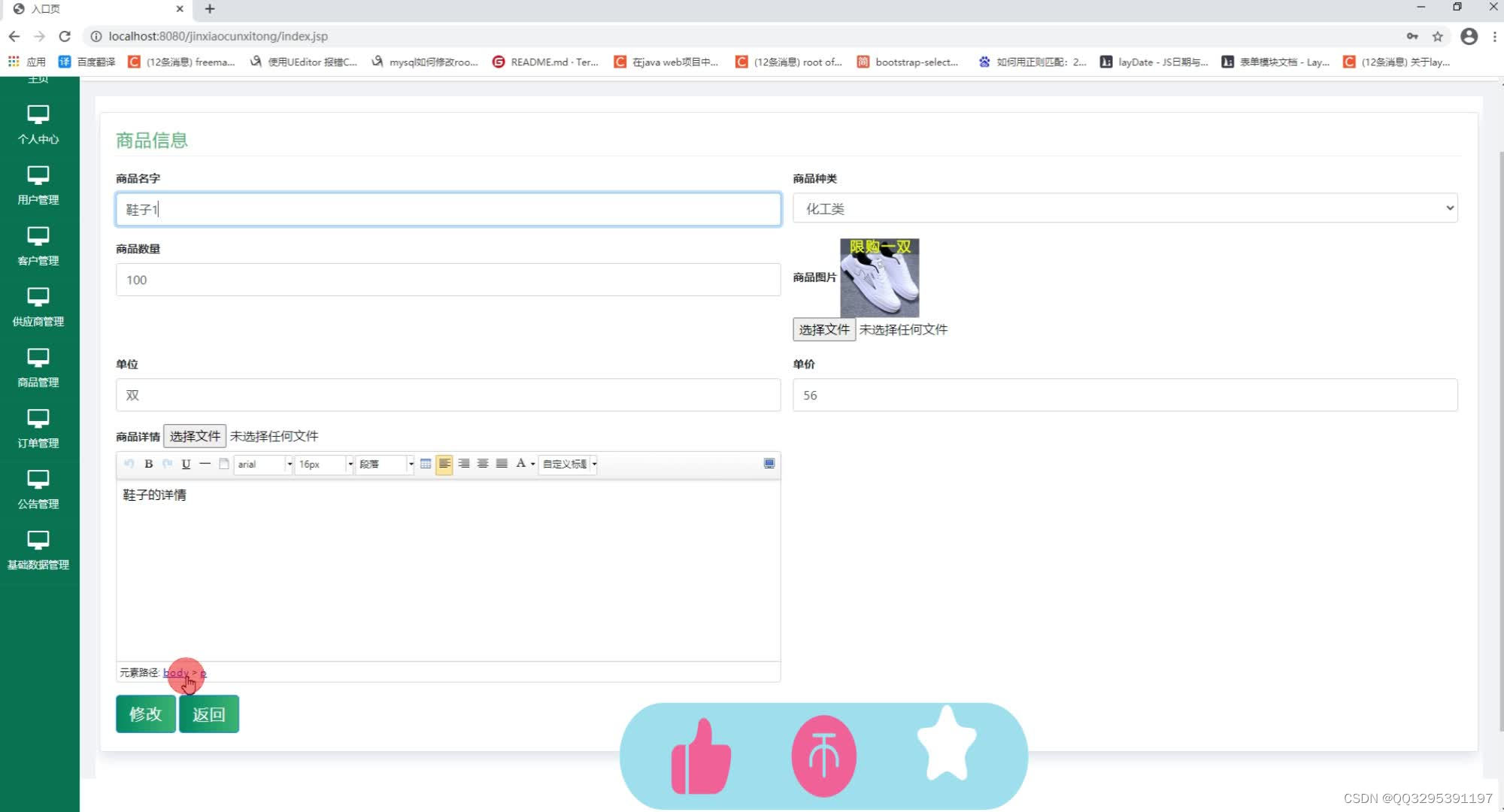This screenshot has height=812, width=1504.
Task: Align text left in the editor
Action: [x=444, y=464]
